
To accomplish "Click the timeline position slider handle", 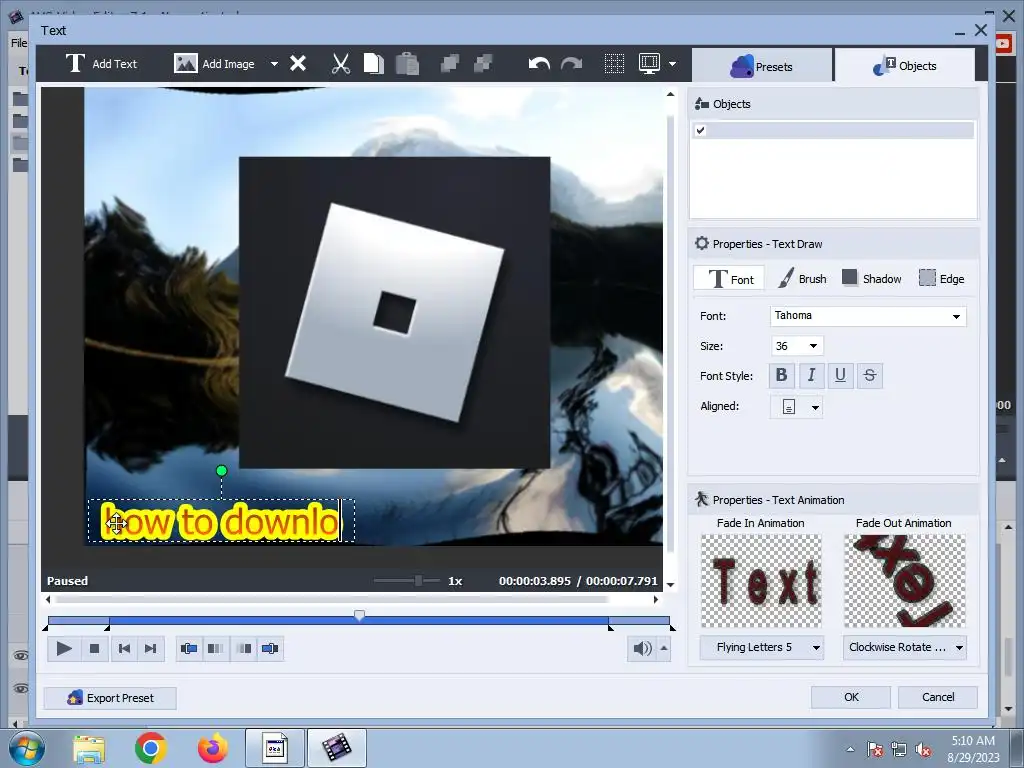I will 359,615.
